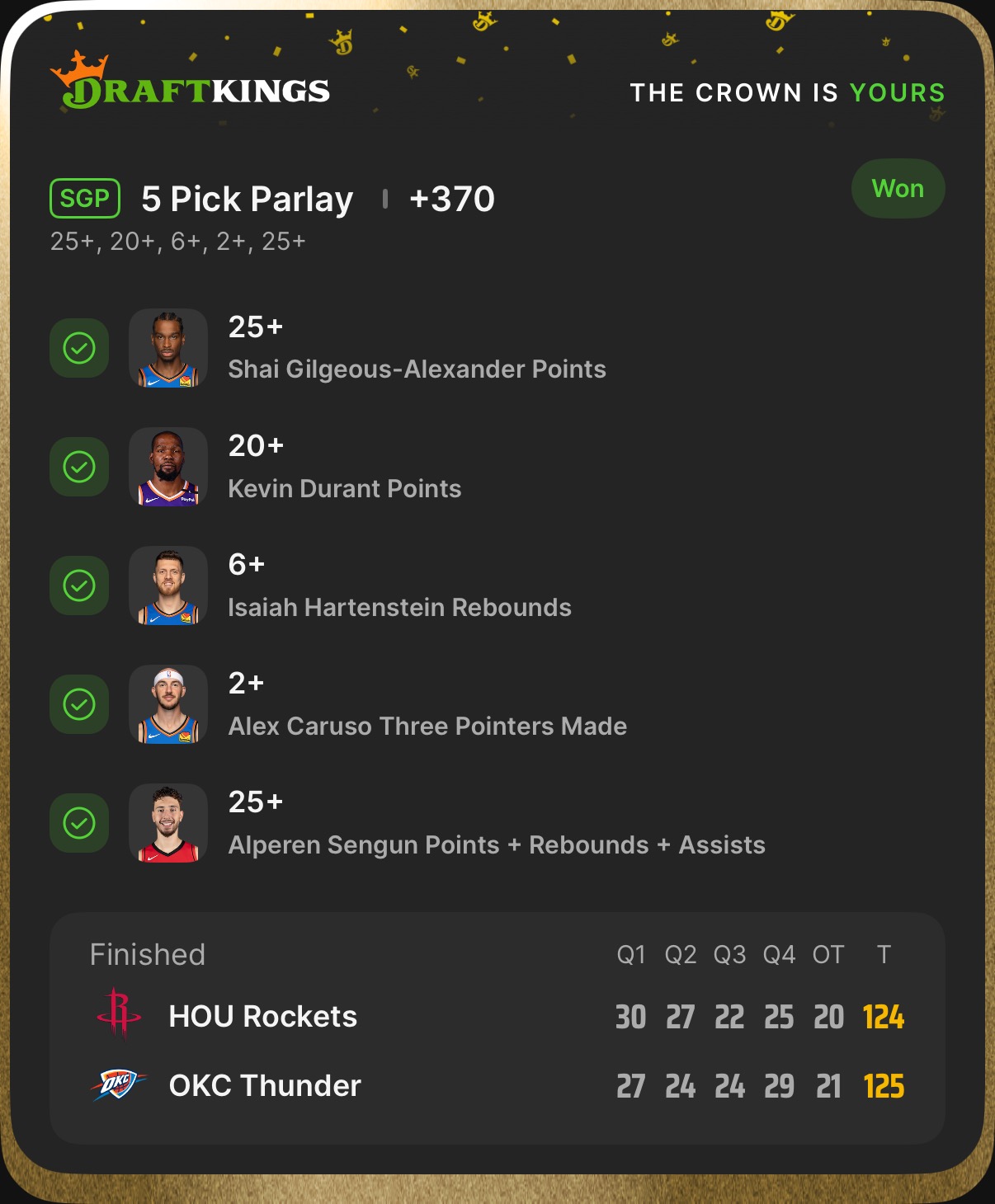
Task: Select the 5 Pick Parlay title
Action: click(x=247, y=199)
